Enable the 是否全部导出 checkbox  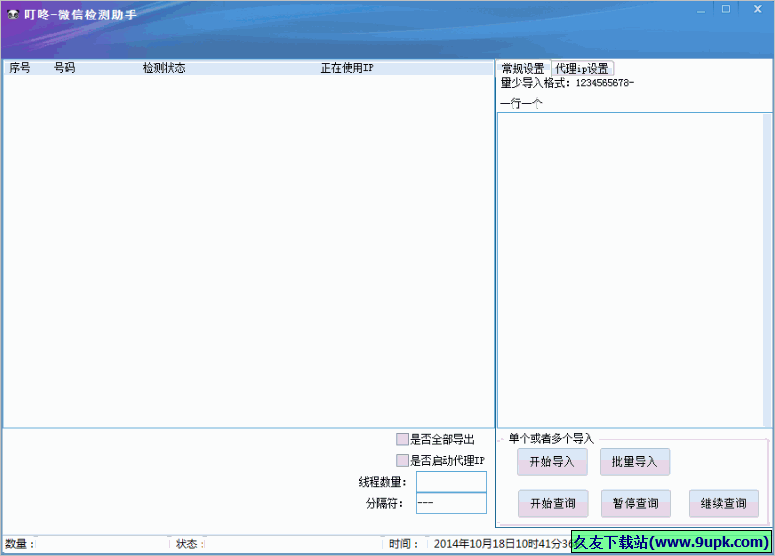click(x=402, y=439)
